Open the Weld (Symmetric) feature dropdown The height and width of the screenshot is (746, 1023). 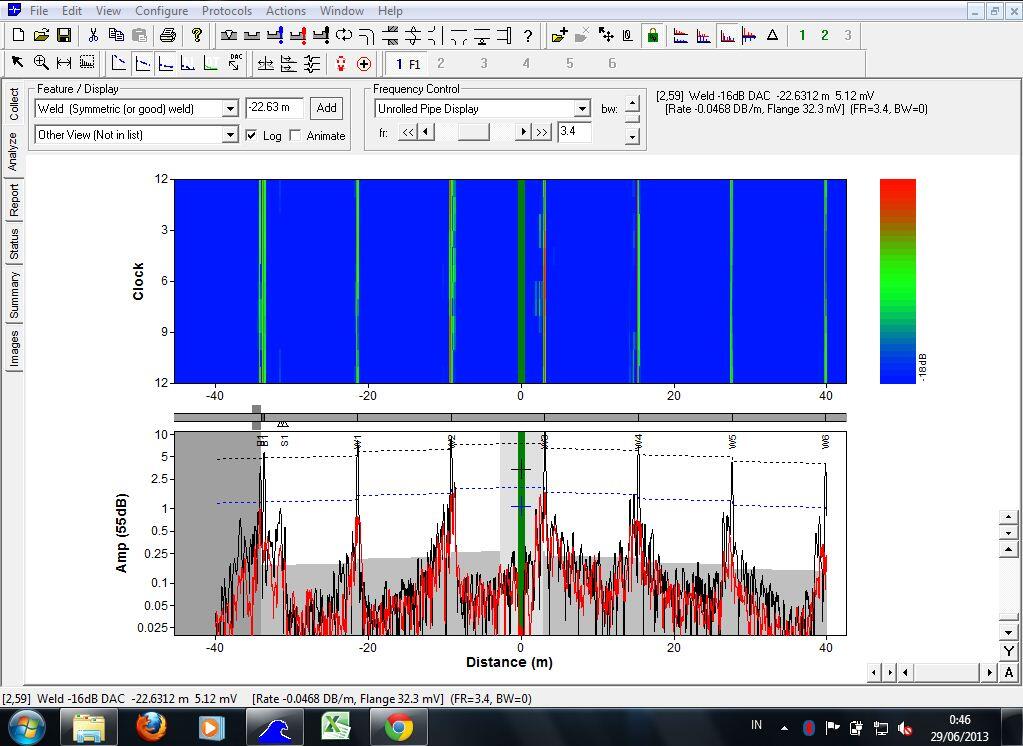tap(230, 108)
